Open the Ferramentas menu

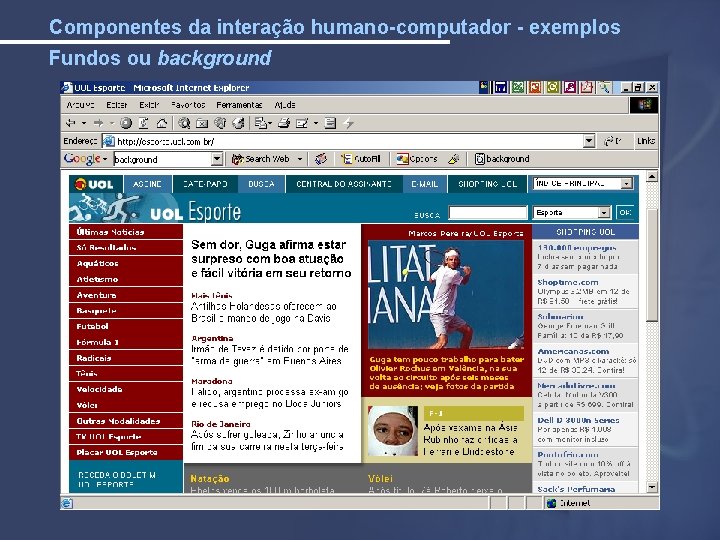239,105
